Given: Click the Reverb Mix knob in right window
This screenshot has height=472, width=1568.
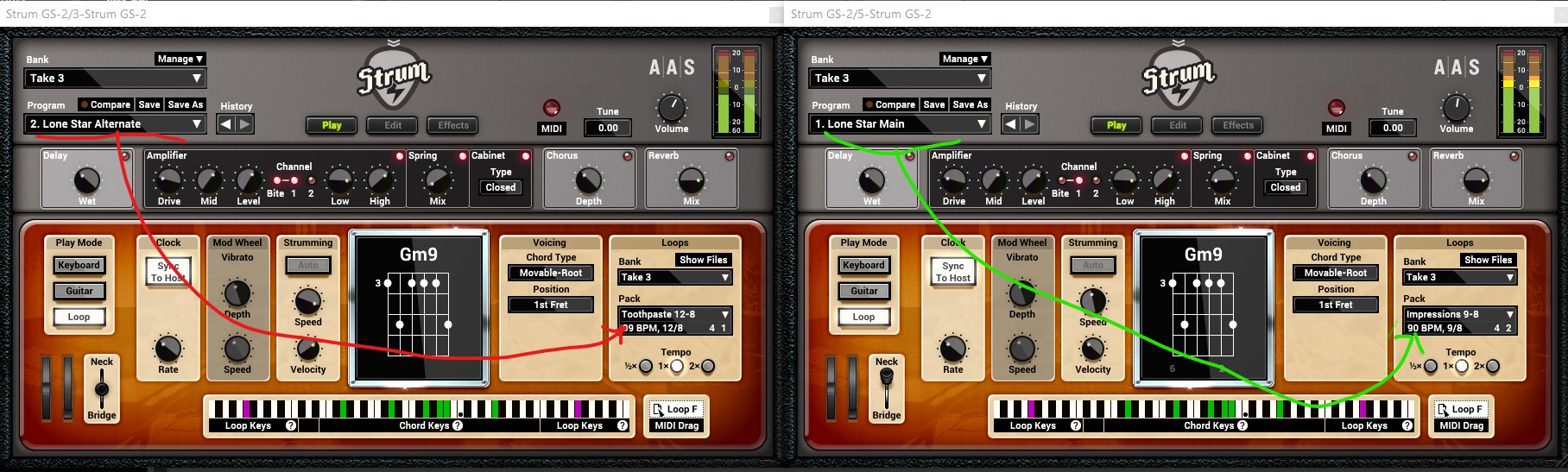Looking at the screenshot, I should [1476, 180].
